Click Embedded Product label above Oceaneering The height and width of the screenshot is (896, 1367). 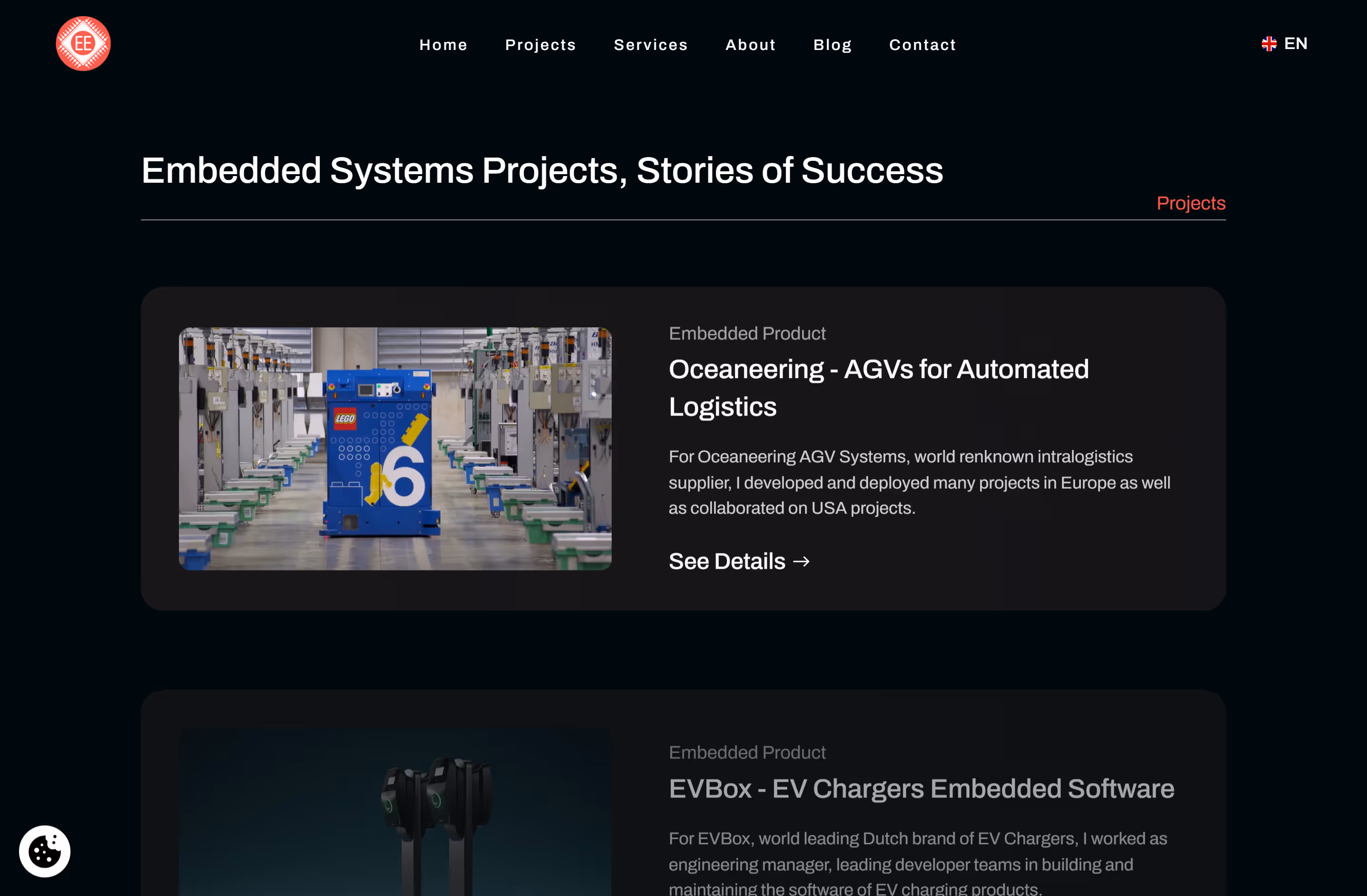pyautogui.click(x=747, y=333)
